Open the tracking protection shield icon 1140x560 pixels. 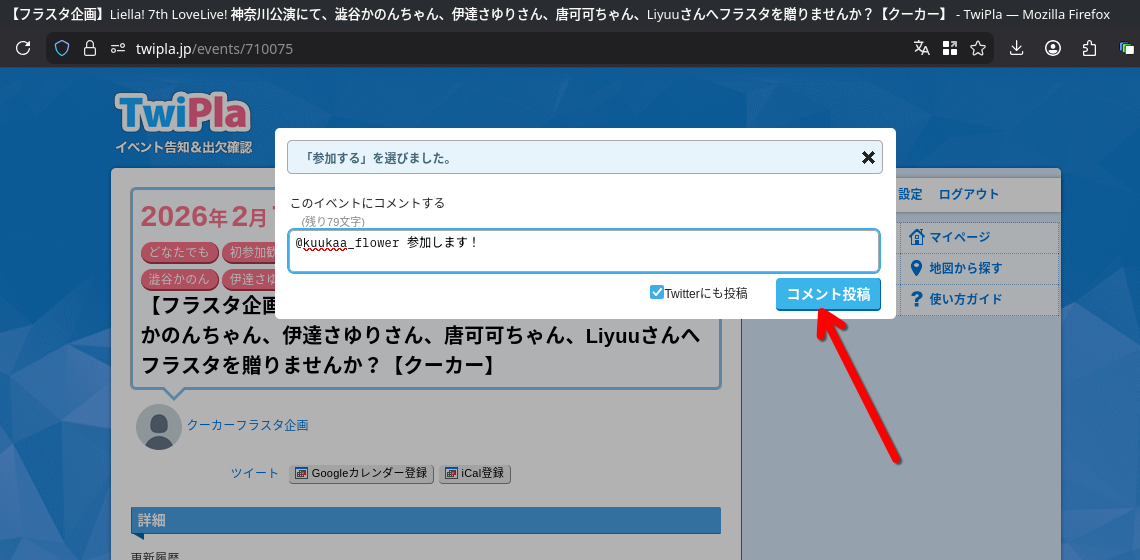point(63,49)
